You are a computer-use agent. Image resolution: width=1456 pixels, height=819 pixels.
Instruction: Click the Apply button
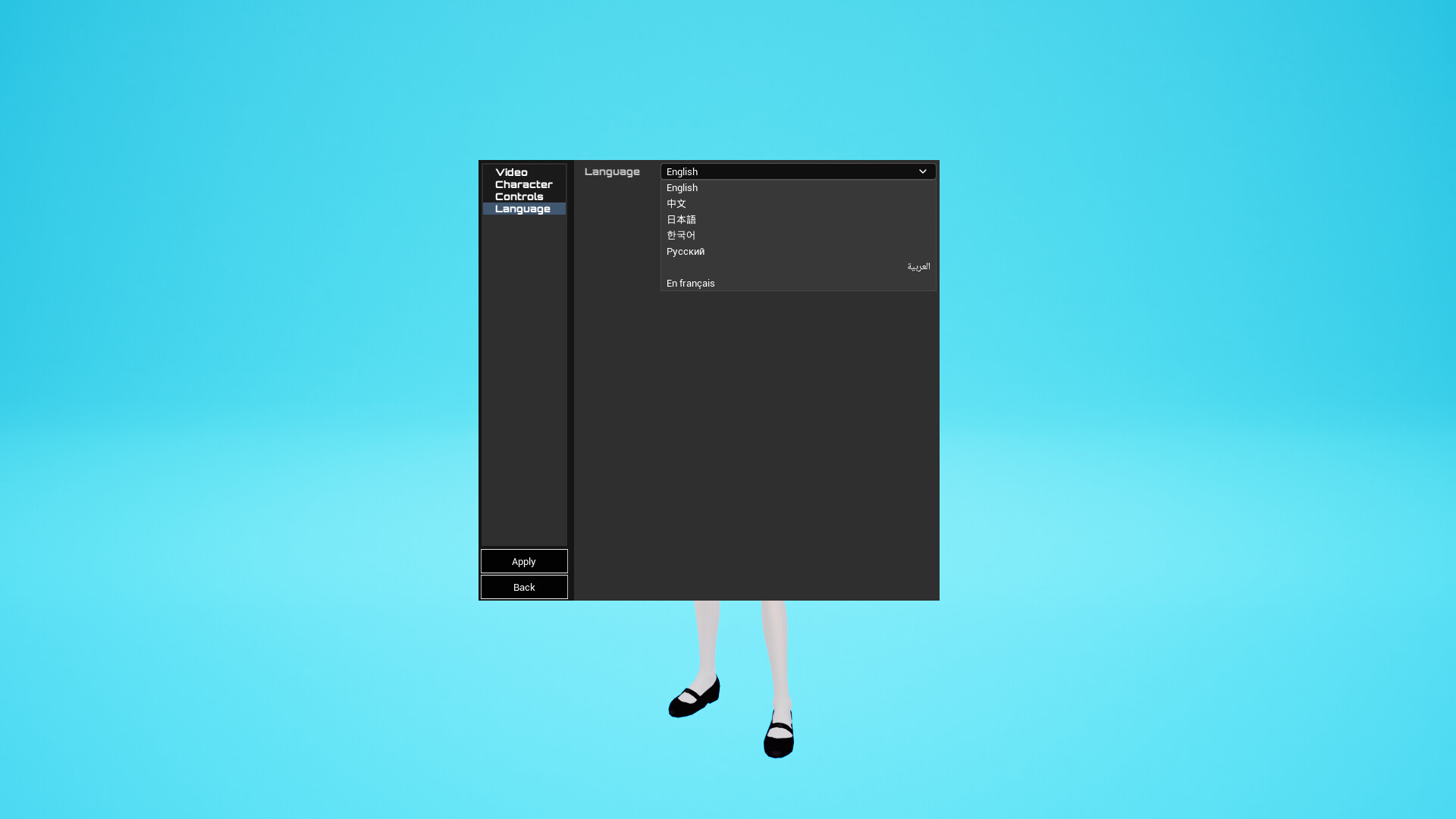[x=523, y=561]
